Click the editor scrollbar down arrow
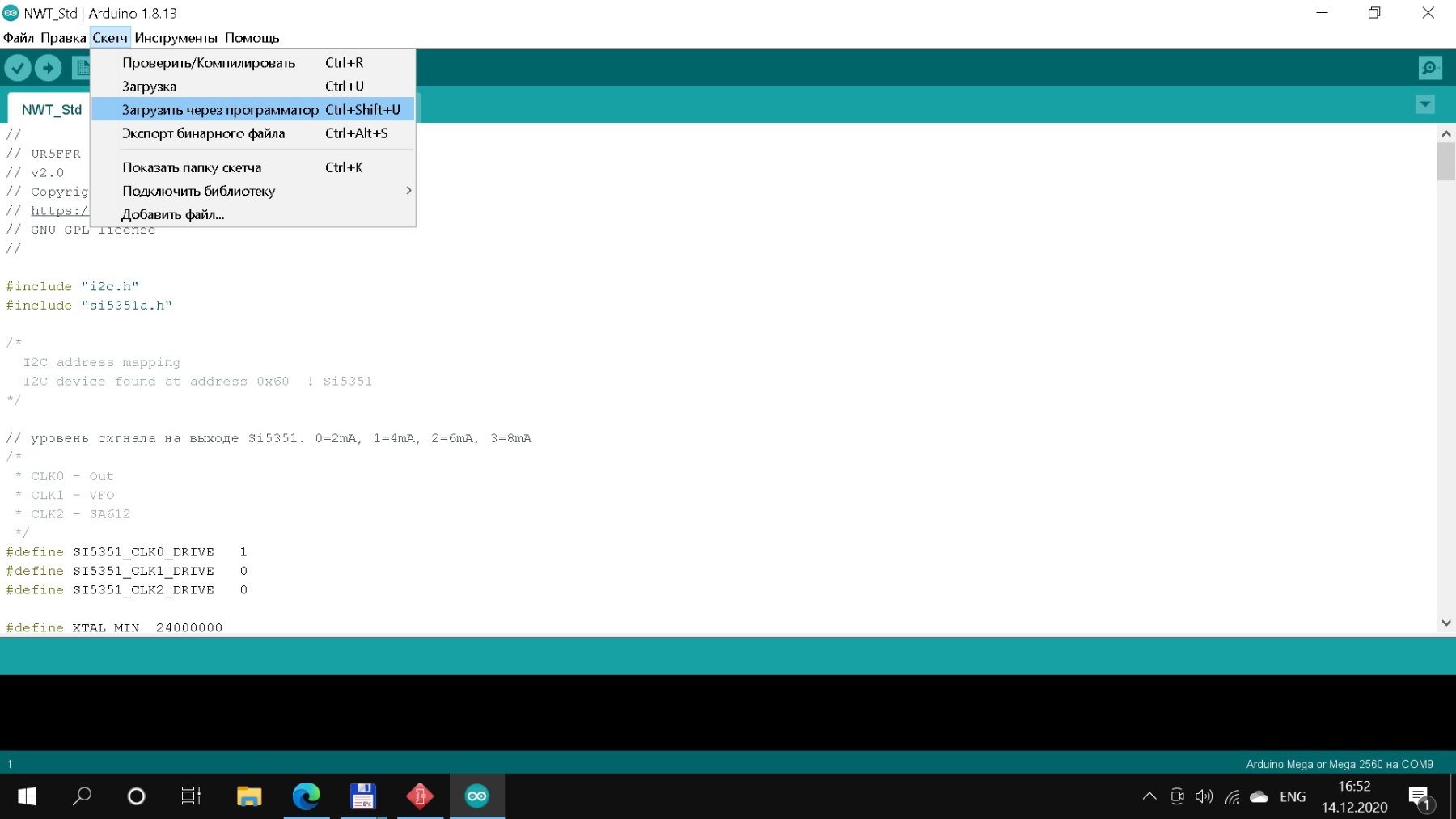The height and width of the screenshot is (819, 1456). point(1446,623)
